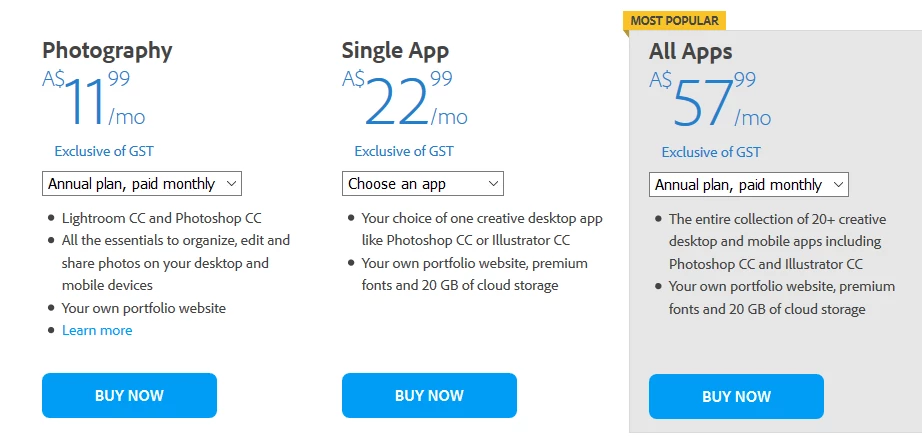The width and height of the screenshot is (922, 444).
Task: Click the Single App plan heading
Action: coord(395,50)
